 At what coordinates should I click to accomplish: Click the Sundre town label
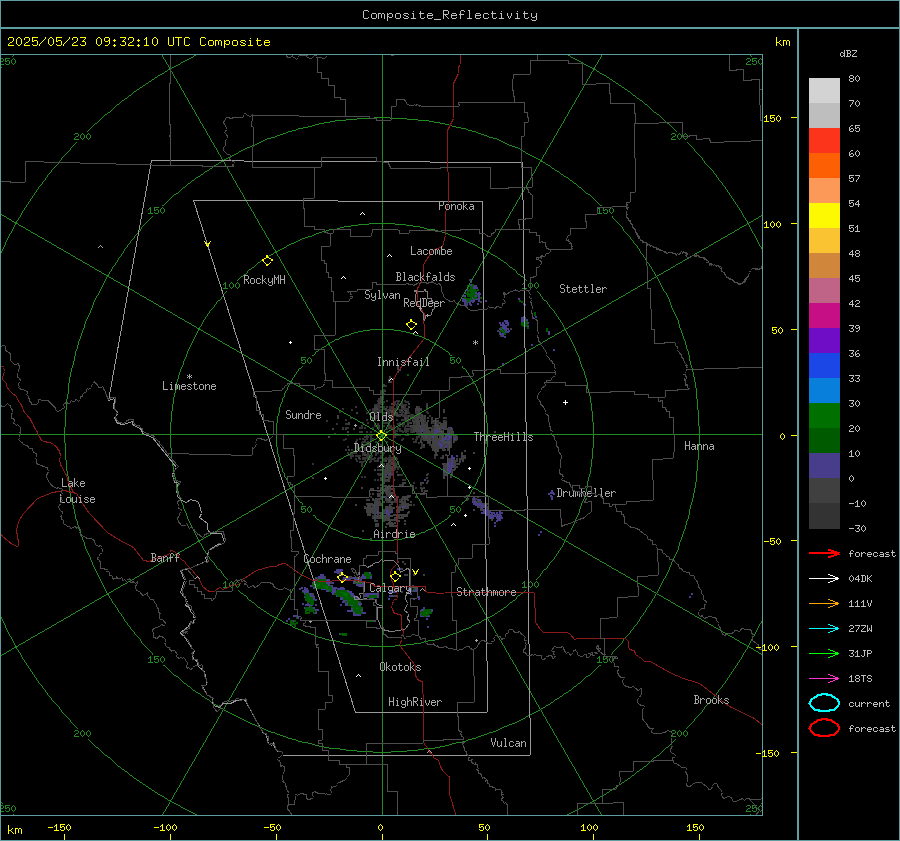click(303, 414)
